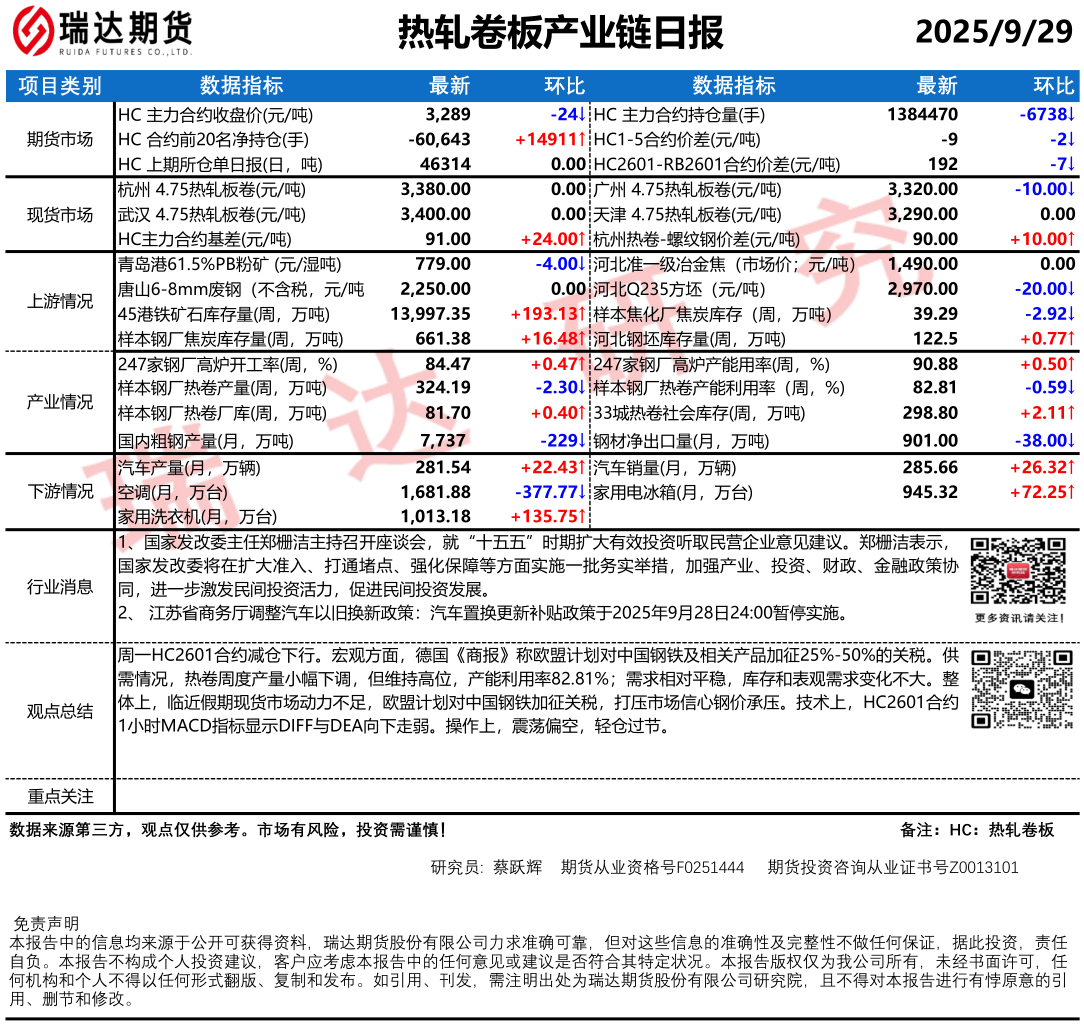Viewport: 1084px width, 1025px height.
Task: Click the blue down arrow after -6738
Action: (x=1070, y=115)
